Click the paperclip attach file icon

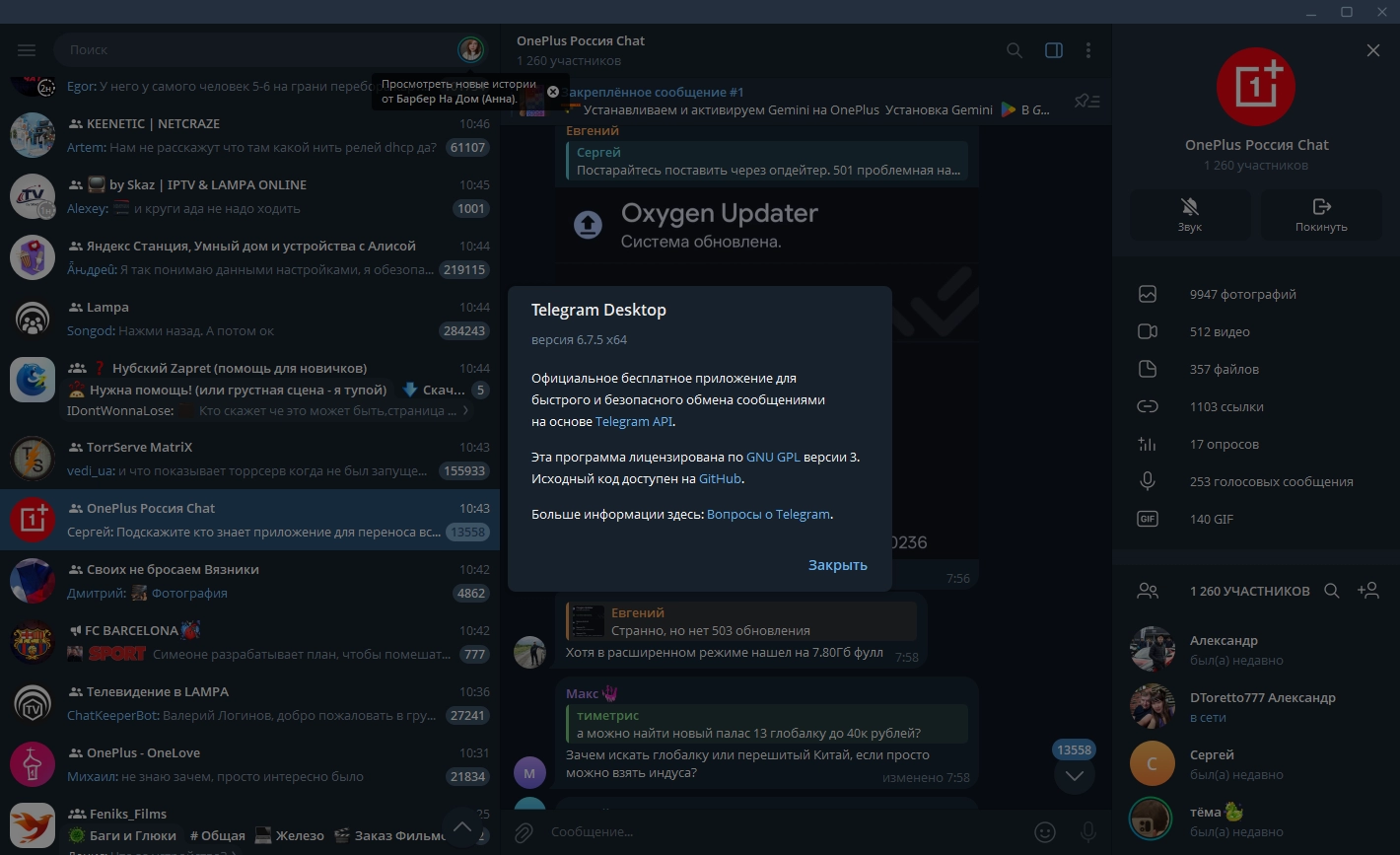pyautogui.click(x=524, y=832)
